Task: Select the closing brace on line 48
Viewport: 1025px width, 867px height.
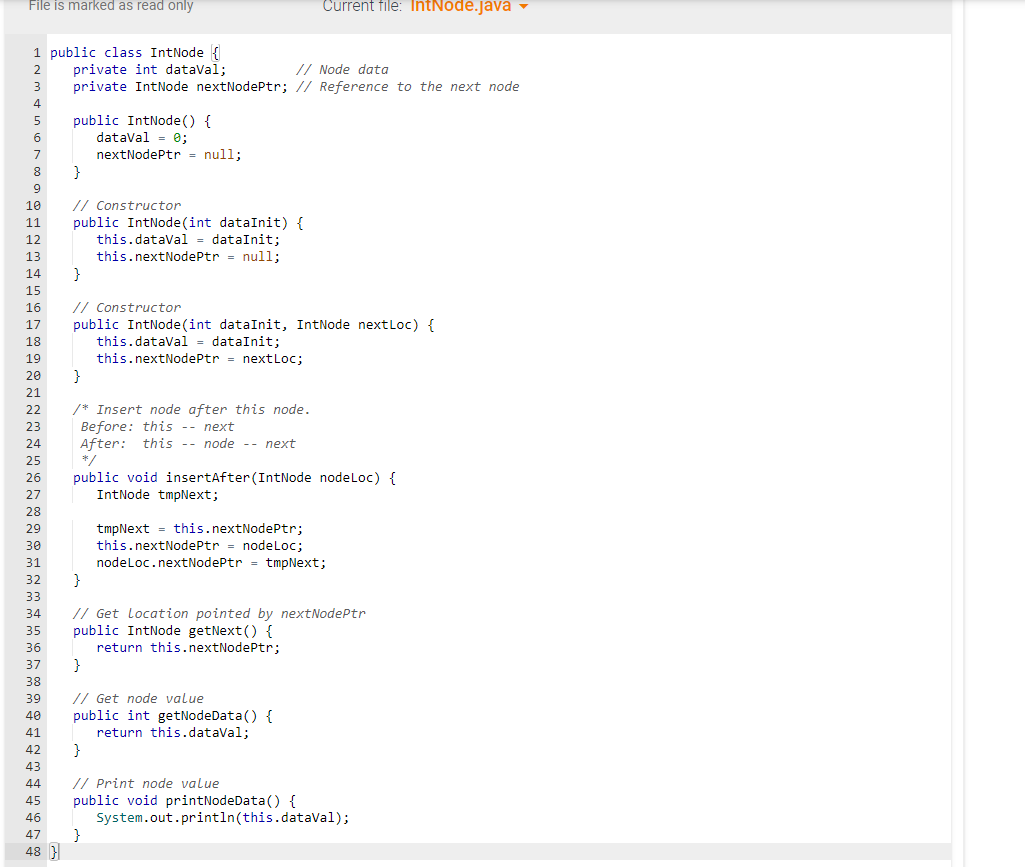Action: pyautogui.click(x=52, y=851)
